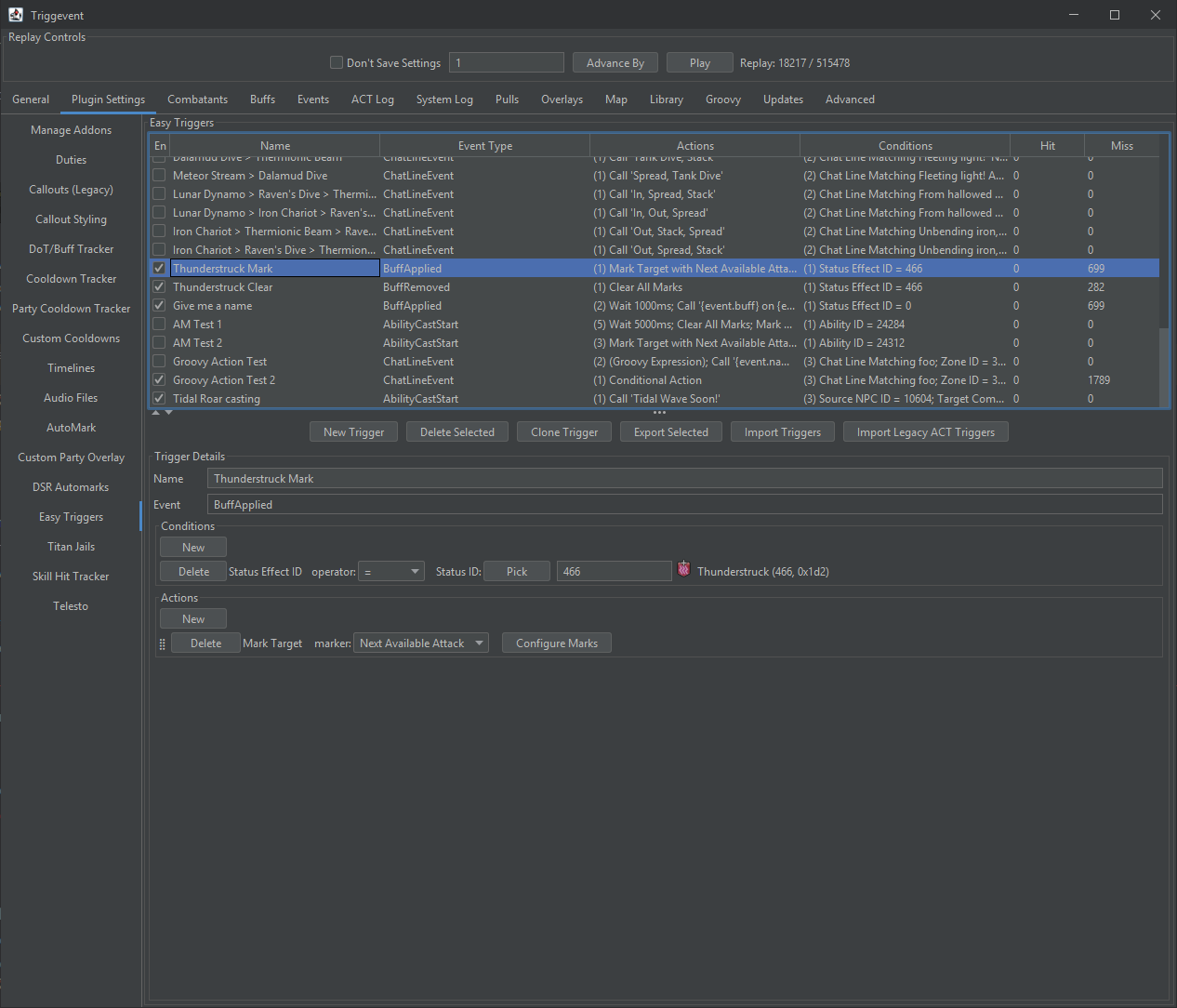Enable the Lunar Dynamo > Iron Chariot trigger
The image size is (1177, 1008).
160,213
